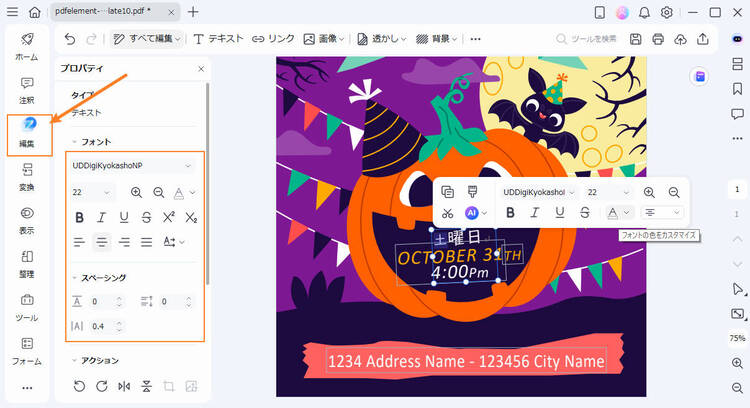
Task: Collapse the アクション section
Action: tap(75, 360)
